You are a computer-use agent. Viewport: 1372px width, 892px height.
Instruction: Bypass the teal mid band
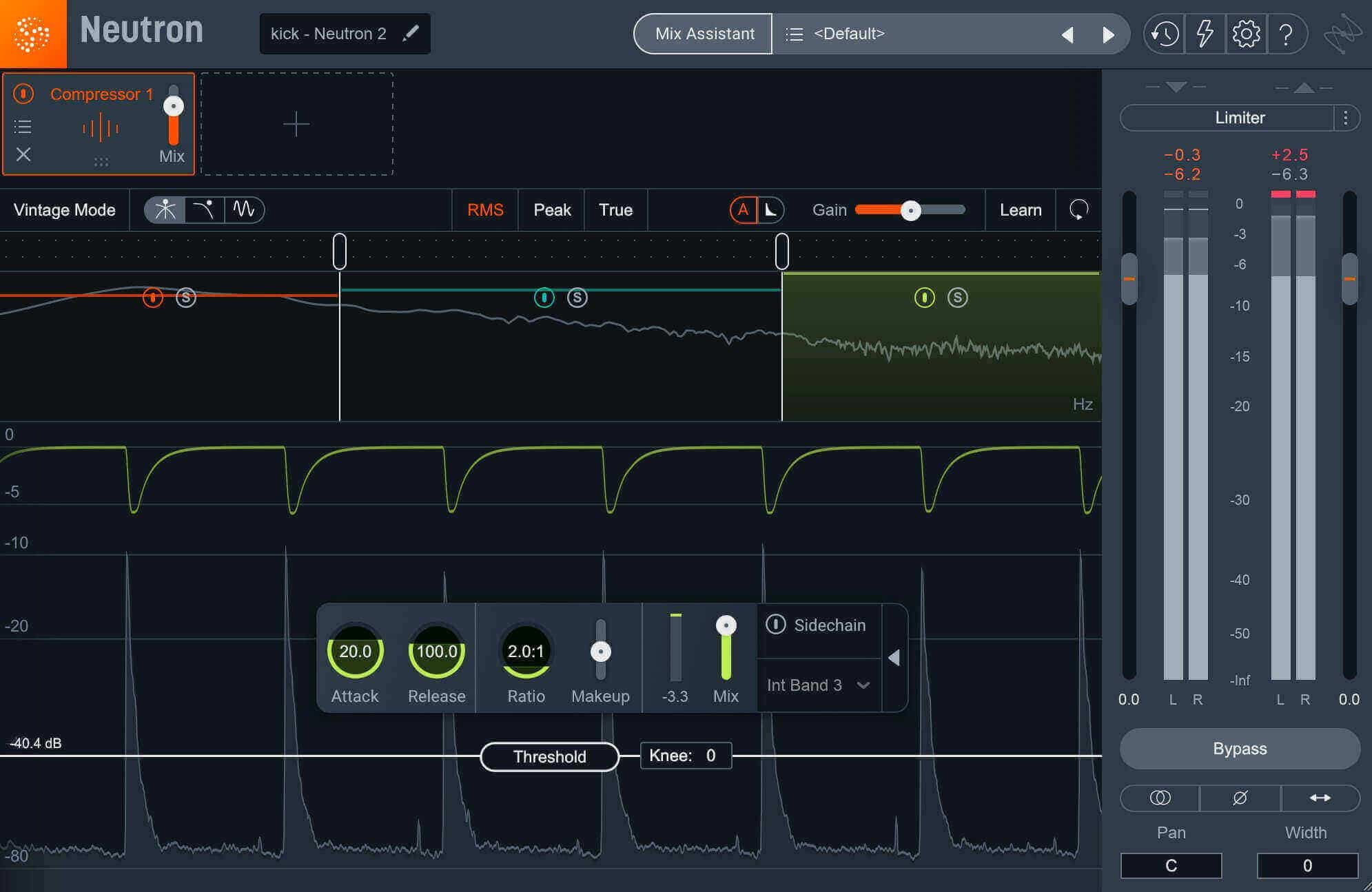pyautogui.click(x=544, y=298)
